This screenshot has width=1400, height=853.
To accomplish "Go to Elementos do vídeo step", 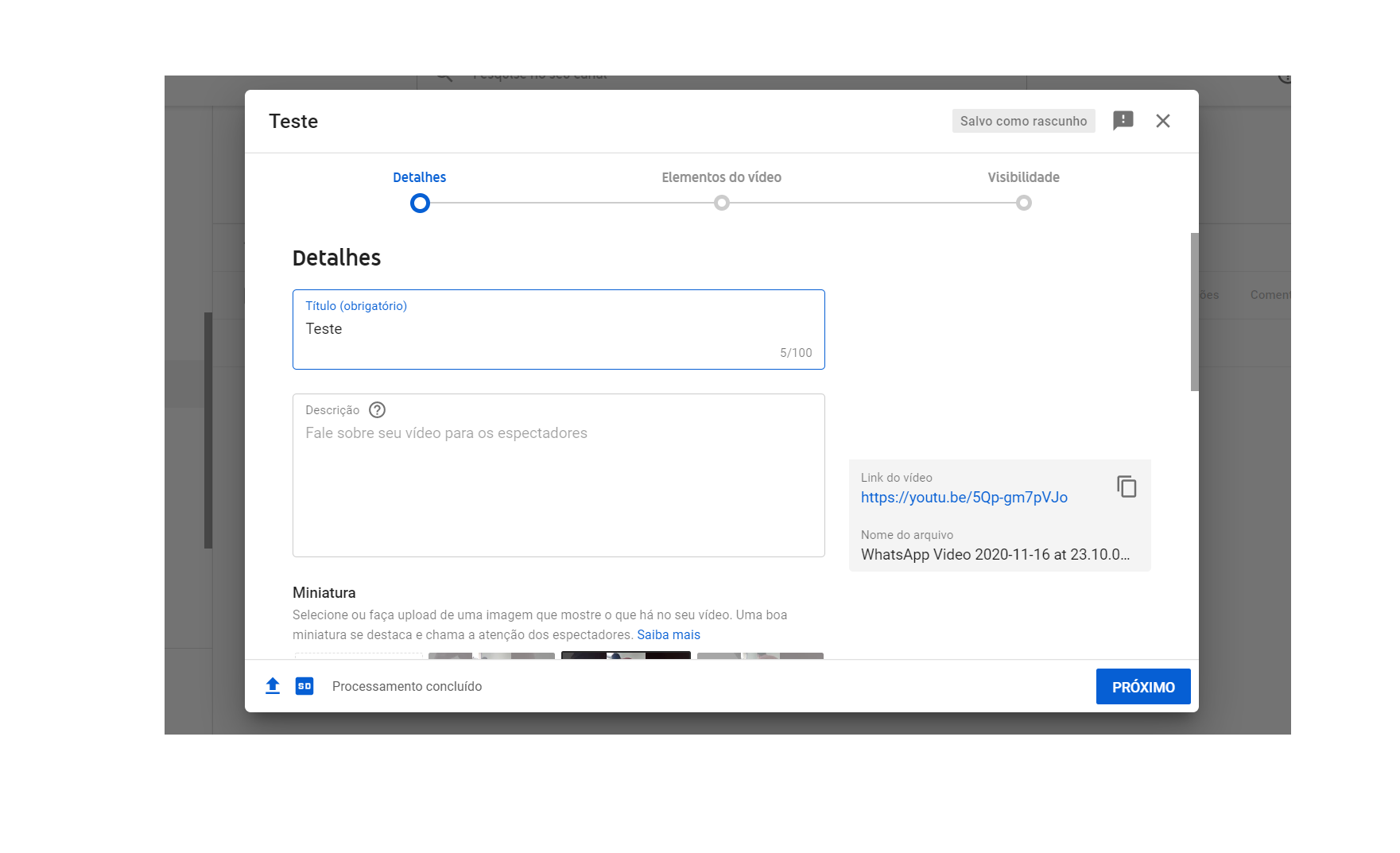I will tap(721, 191).
